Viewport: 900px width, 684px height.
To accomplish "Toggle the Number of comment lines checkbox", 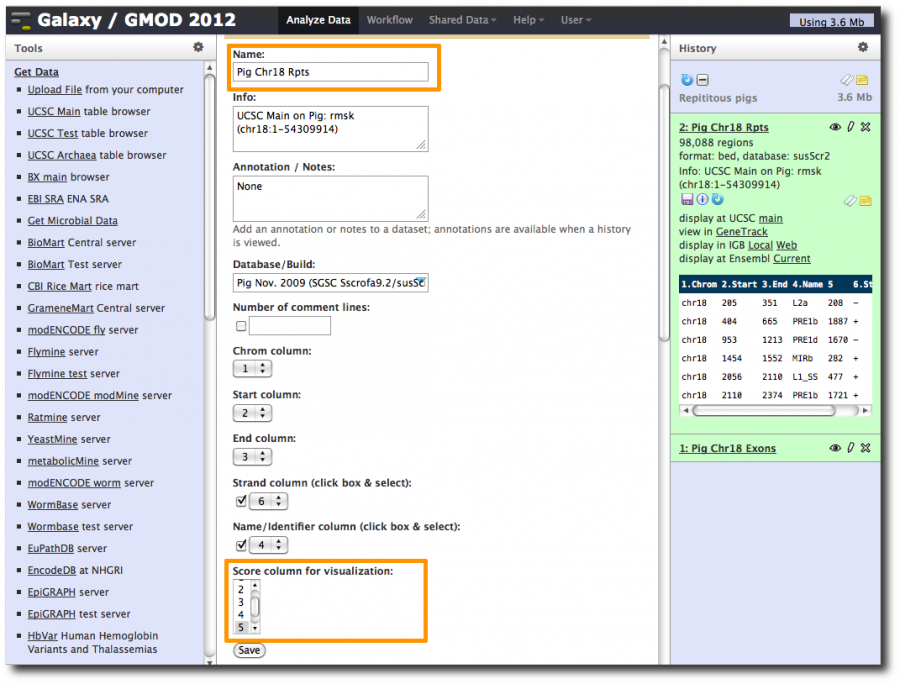I will coord(241,326).
